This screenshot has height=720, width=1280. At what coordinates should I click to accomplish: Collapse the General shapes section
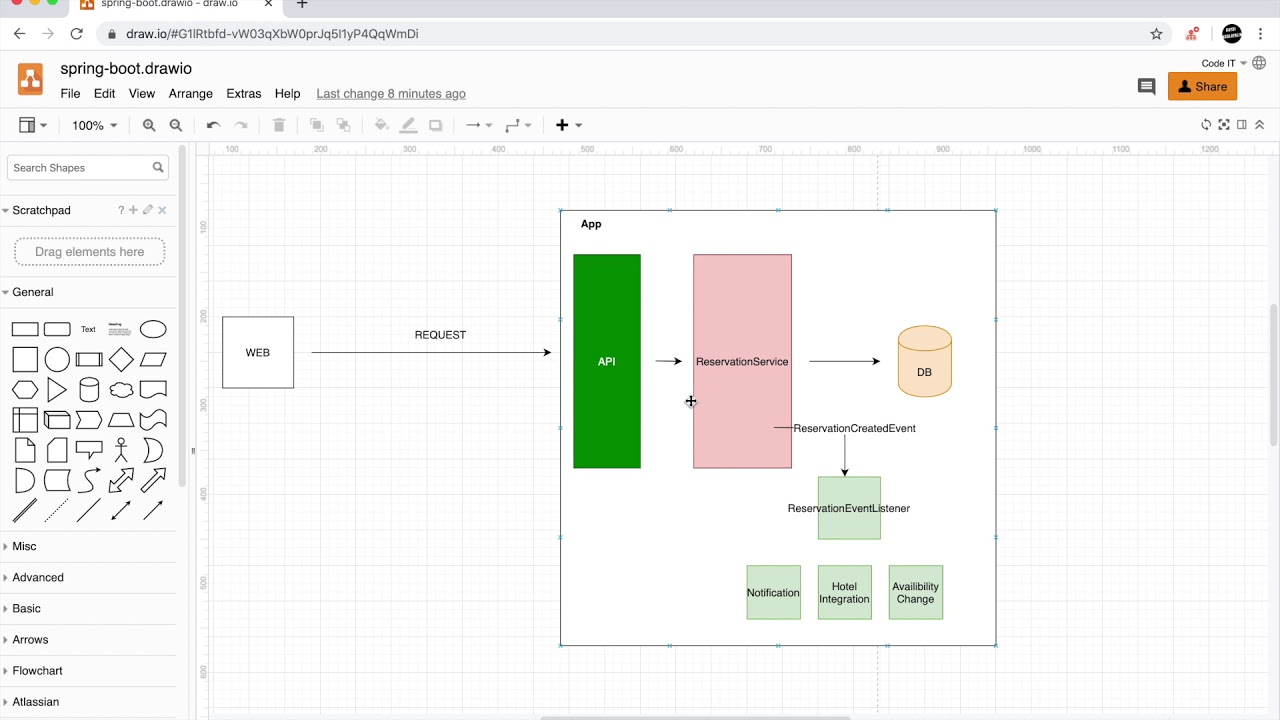pyautogui.click(x=33, y=292)
